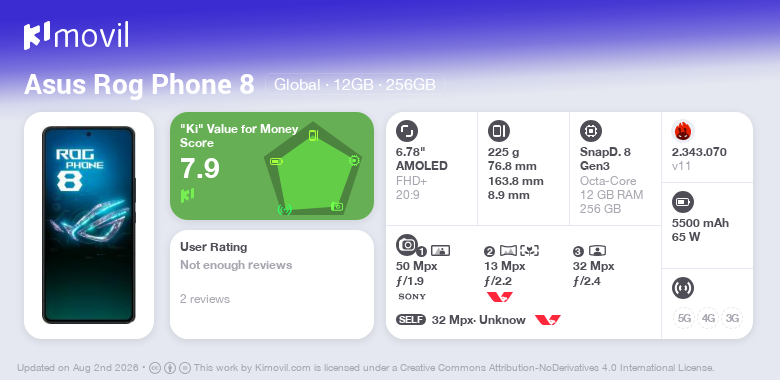Open the Global 12GB 256GB variant tag
780x380 pixels.
coord(355,85)
